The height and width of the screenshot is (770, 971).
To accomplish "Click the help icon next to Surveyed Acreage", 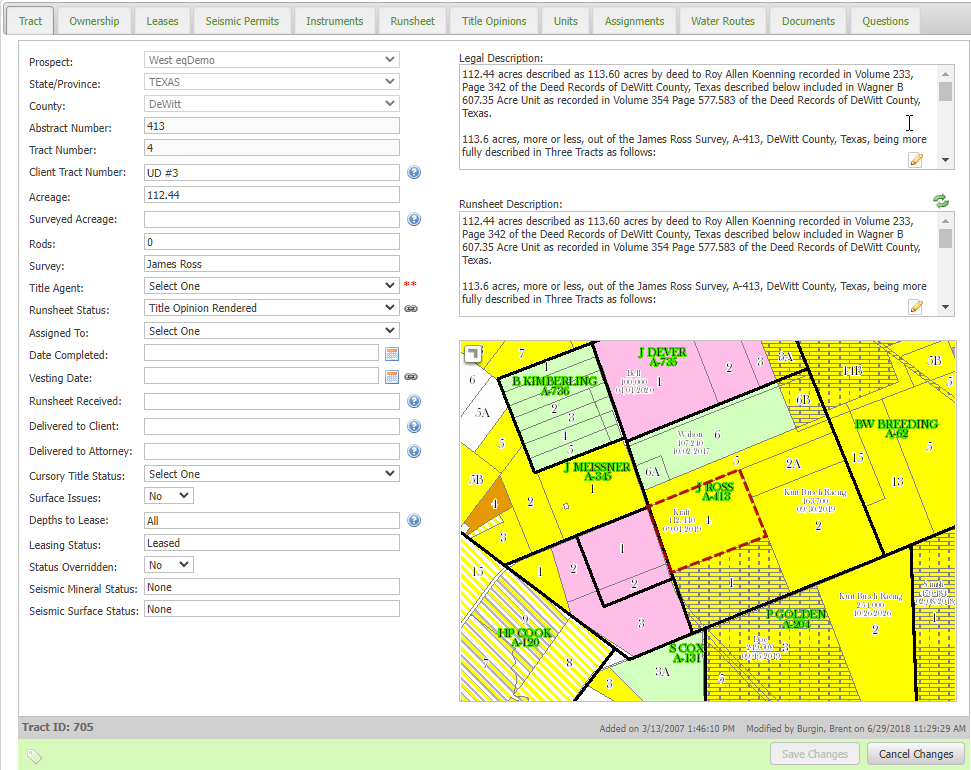I will pos(414,220).
